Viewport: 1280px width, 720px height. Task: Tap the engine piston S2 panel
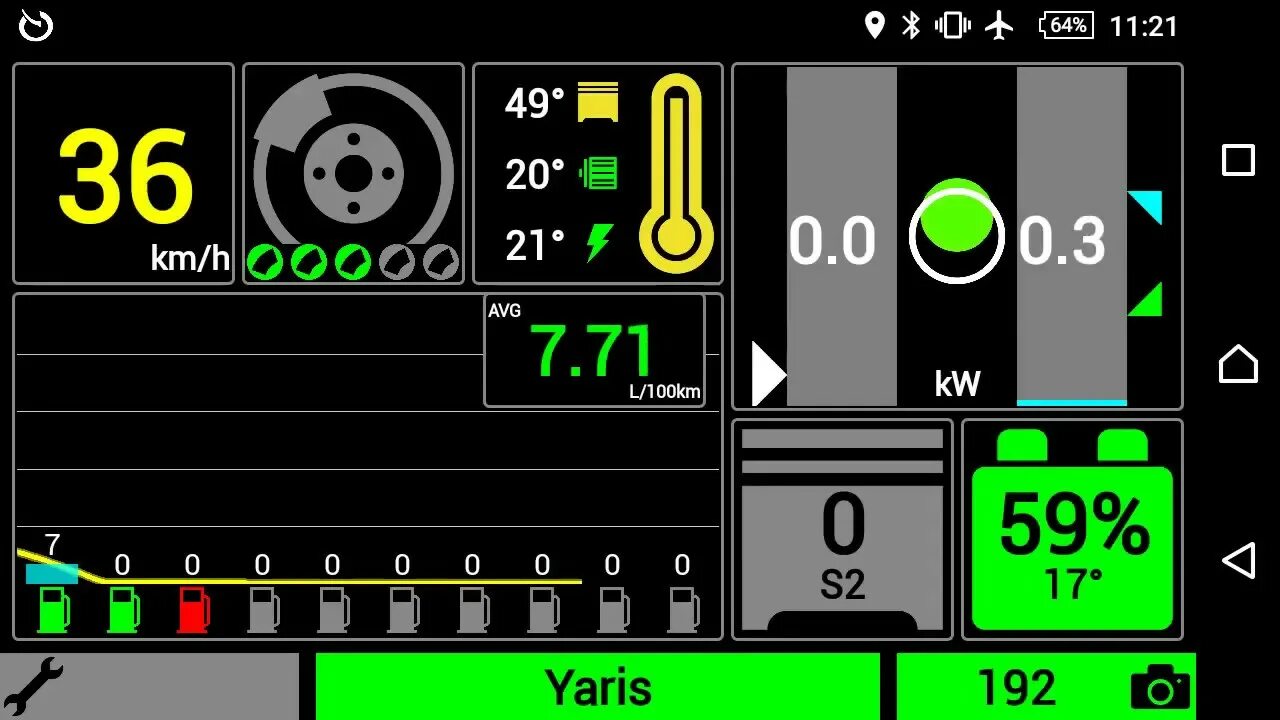tap(842, 529)
